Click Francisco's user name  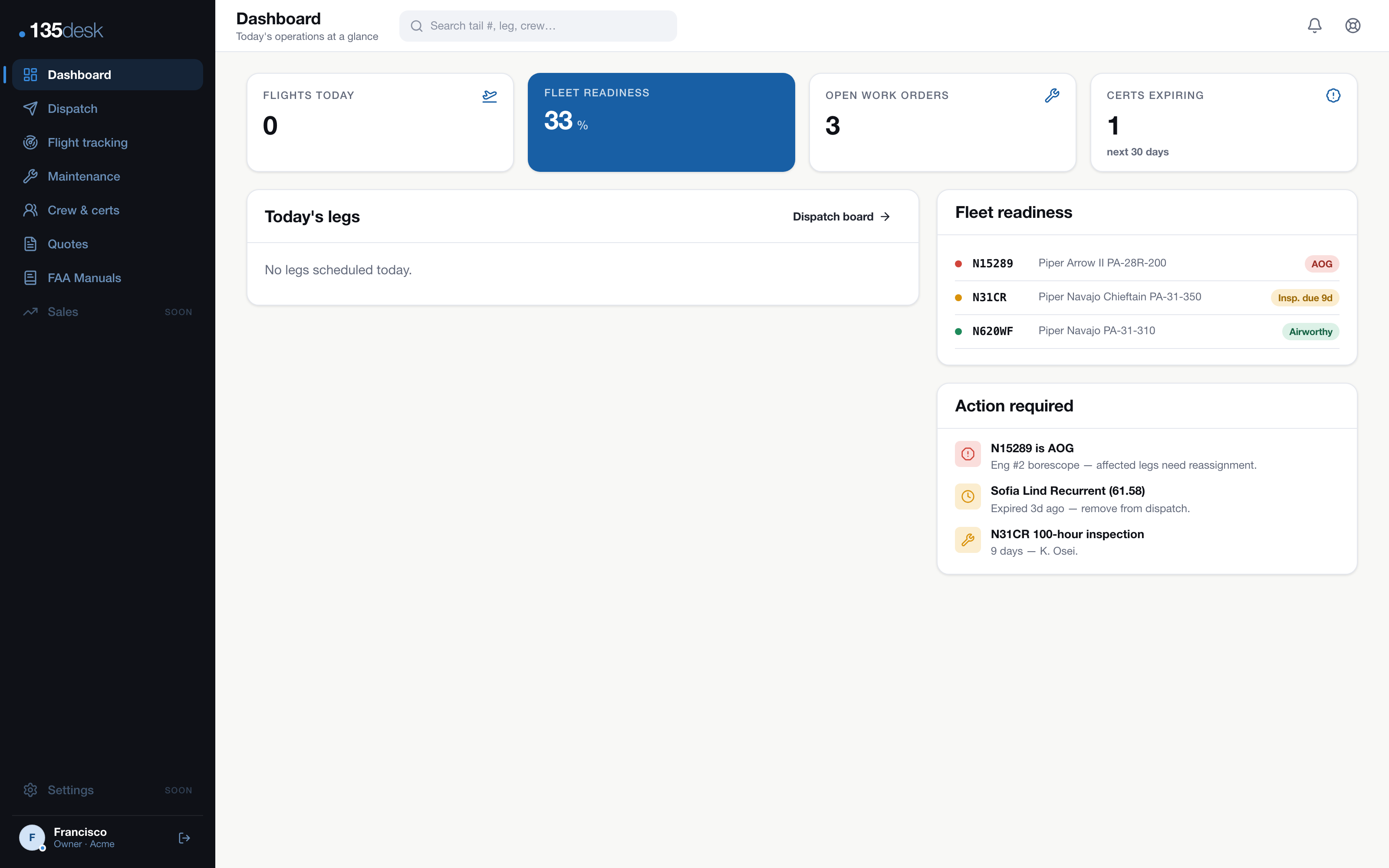click(x=80, y=832)
